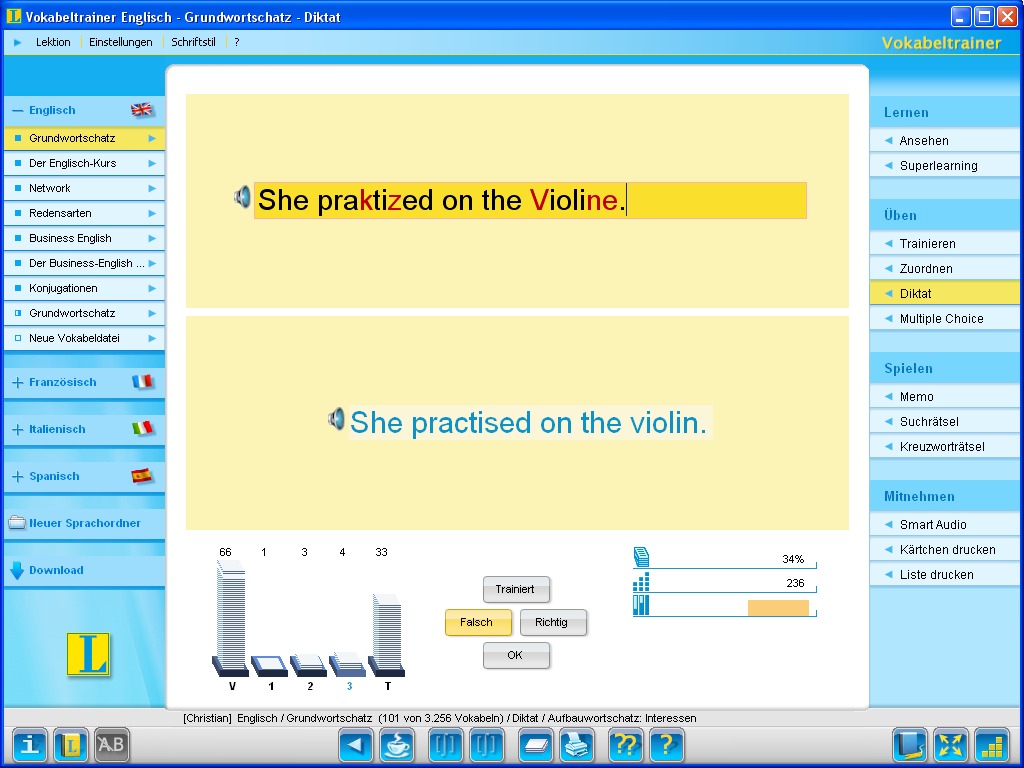Expand arrow beside Konjugationen

(x=152, y=288)
